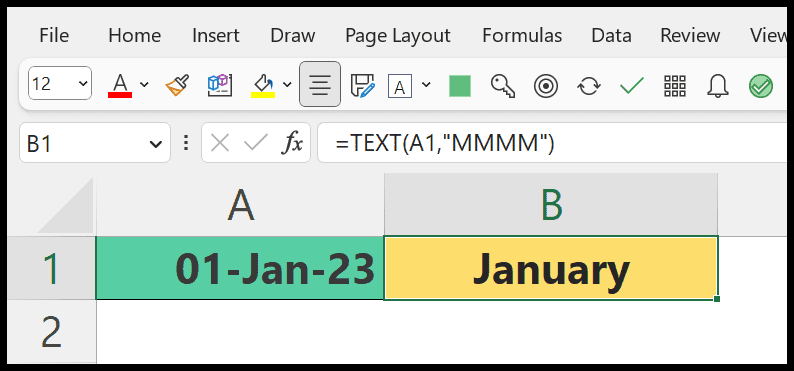The width and height of the screenshot is (794, 371).
Task: Click the green checkmark toolbar icon
Action: [631, 86]
